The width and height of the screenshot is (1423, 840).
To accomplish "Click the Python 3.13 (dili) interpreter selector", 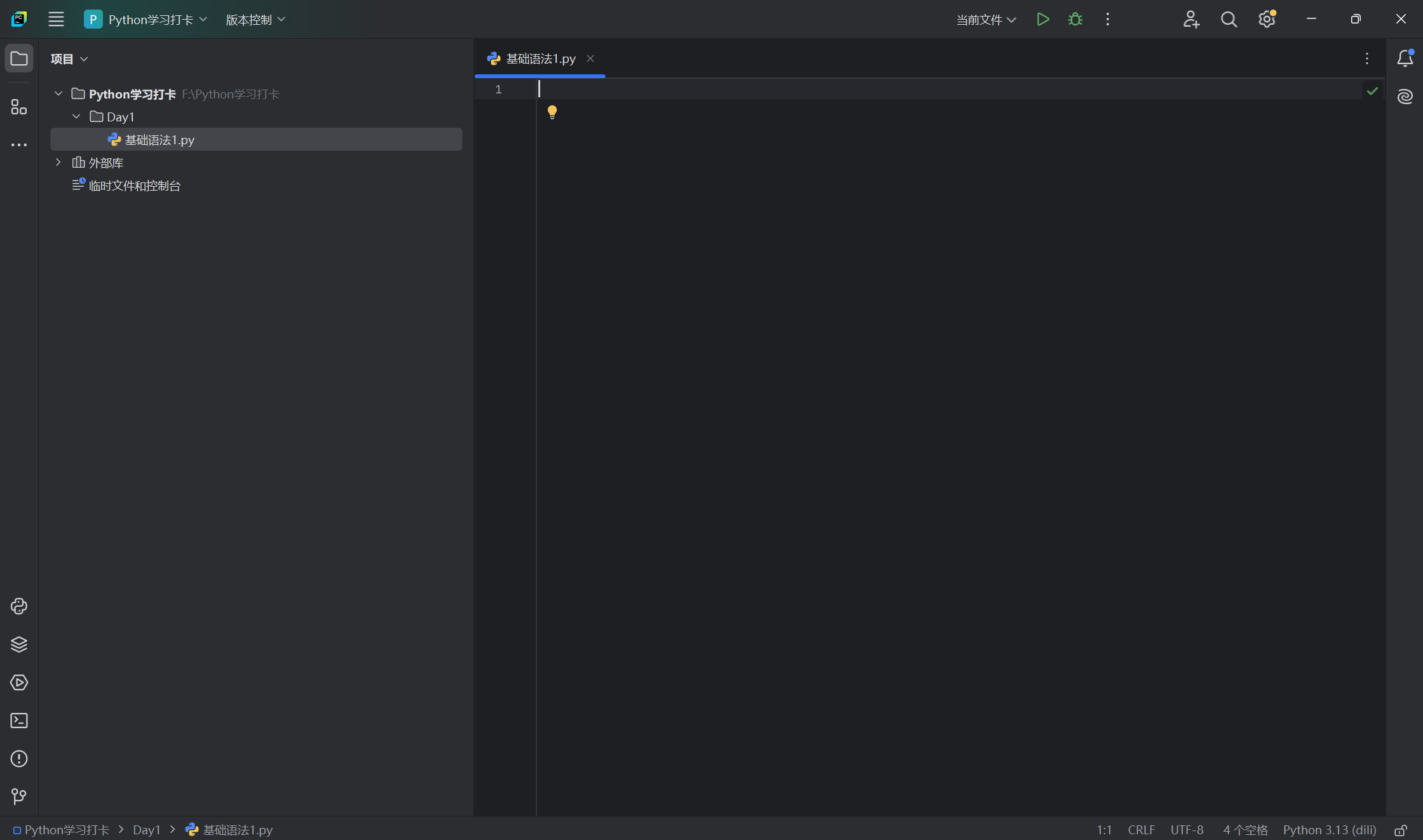I will [1329, 830].
